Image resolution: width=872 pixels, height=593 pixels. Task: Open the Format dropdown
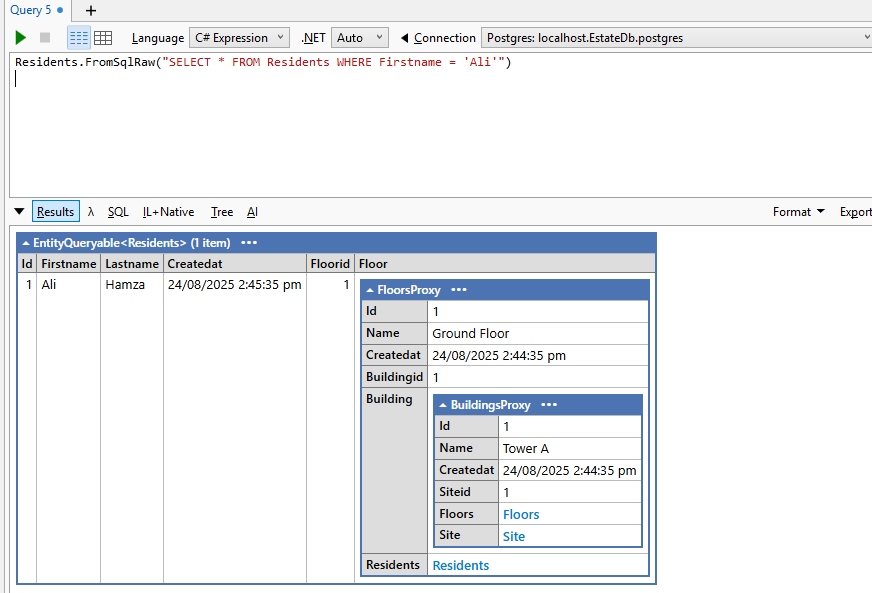click(x=797, y=211)
